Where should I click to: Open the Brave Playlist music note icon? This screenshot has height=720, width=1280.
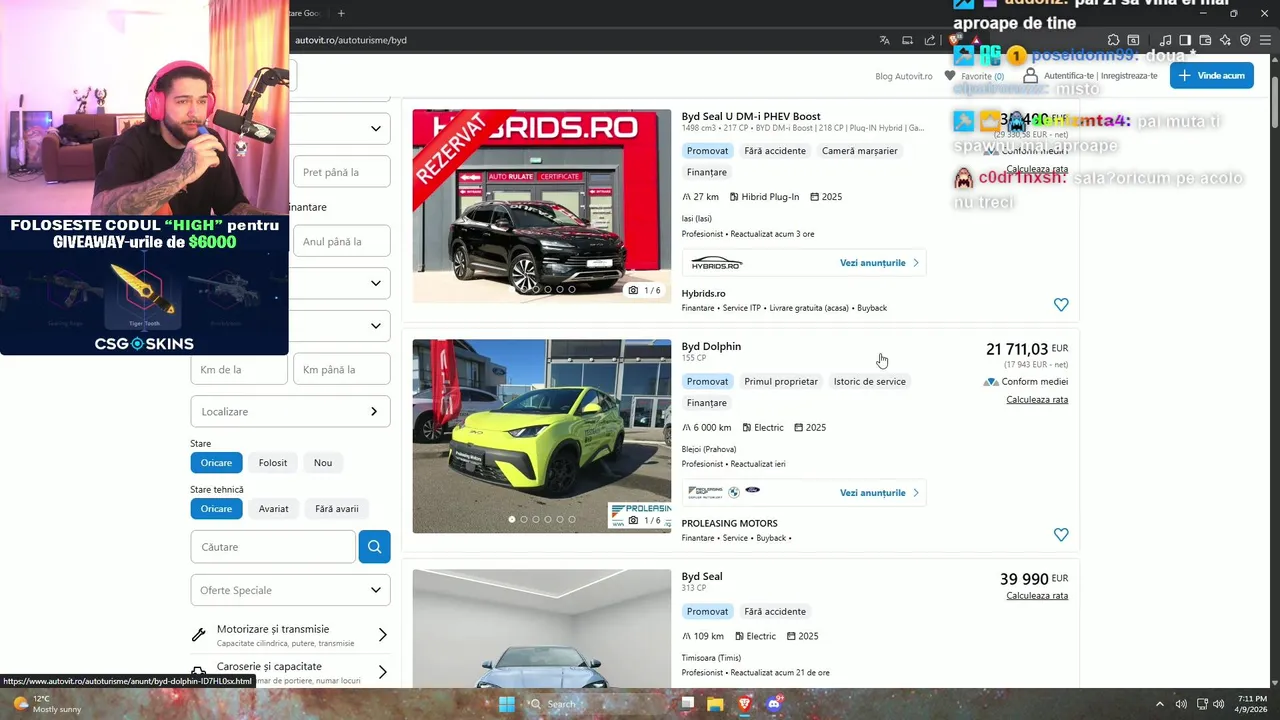tap(1165, 40)
